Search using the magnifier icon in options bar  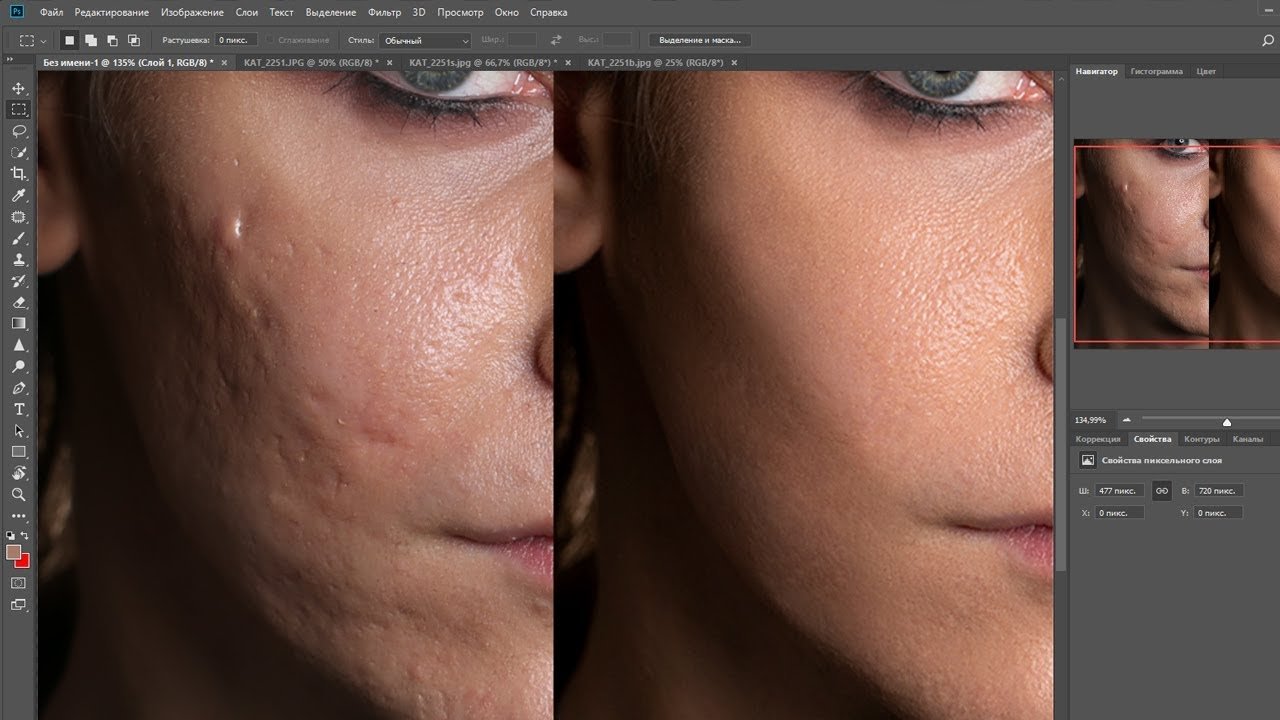[1268, 41]
